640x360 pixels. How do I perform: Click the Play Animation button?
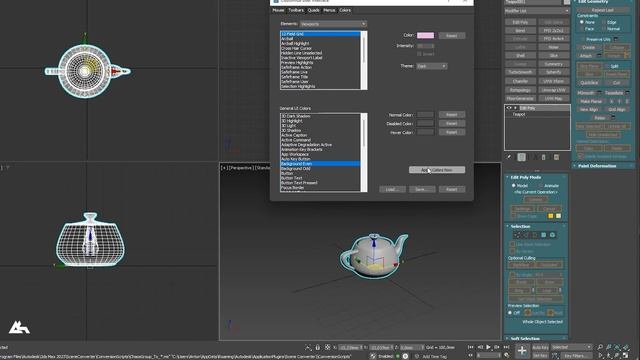pos(488,347)
